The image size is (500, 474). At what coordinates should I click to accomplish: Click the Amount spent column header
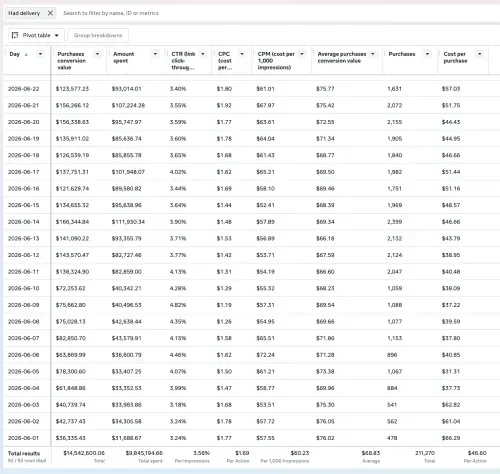pyautogui.click(x=123, y=57)
